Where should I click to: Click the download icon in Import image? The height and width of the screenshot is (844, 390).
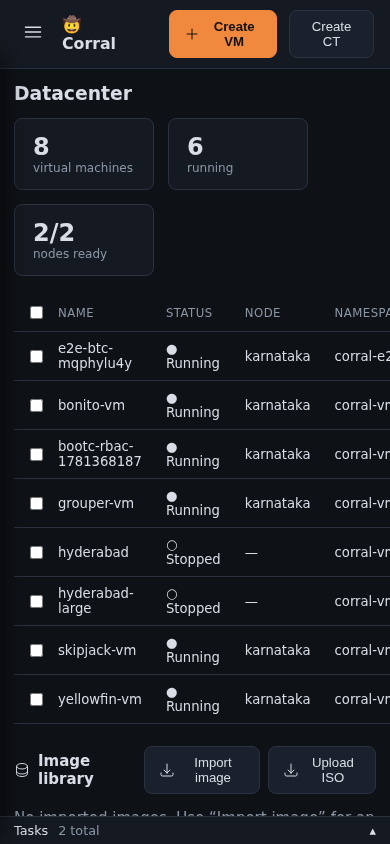tap(167, 770)
